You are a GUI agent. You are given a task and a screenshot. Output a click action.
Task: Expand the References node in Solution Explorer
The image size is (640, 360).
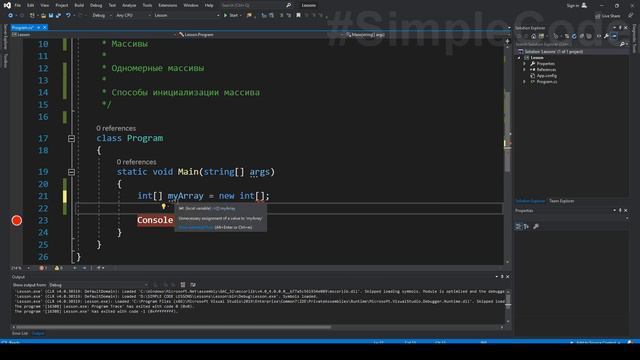[x=525, y=69]
